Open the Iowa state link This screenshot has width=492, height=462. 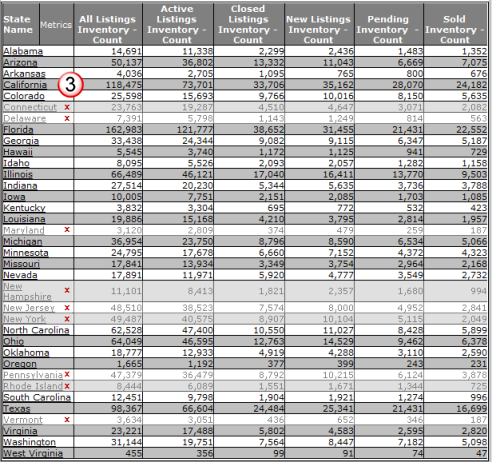tap(14, 197)
